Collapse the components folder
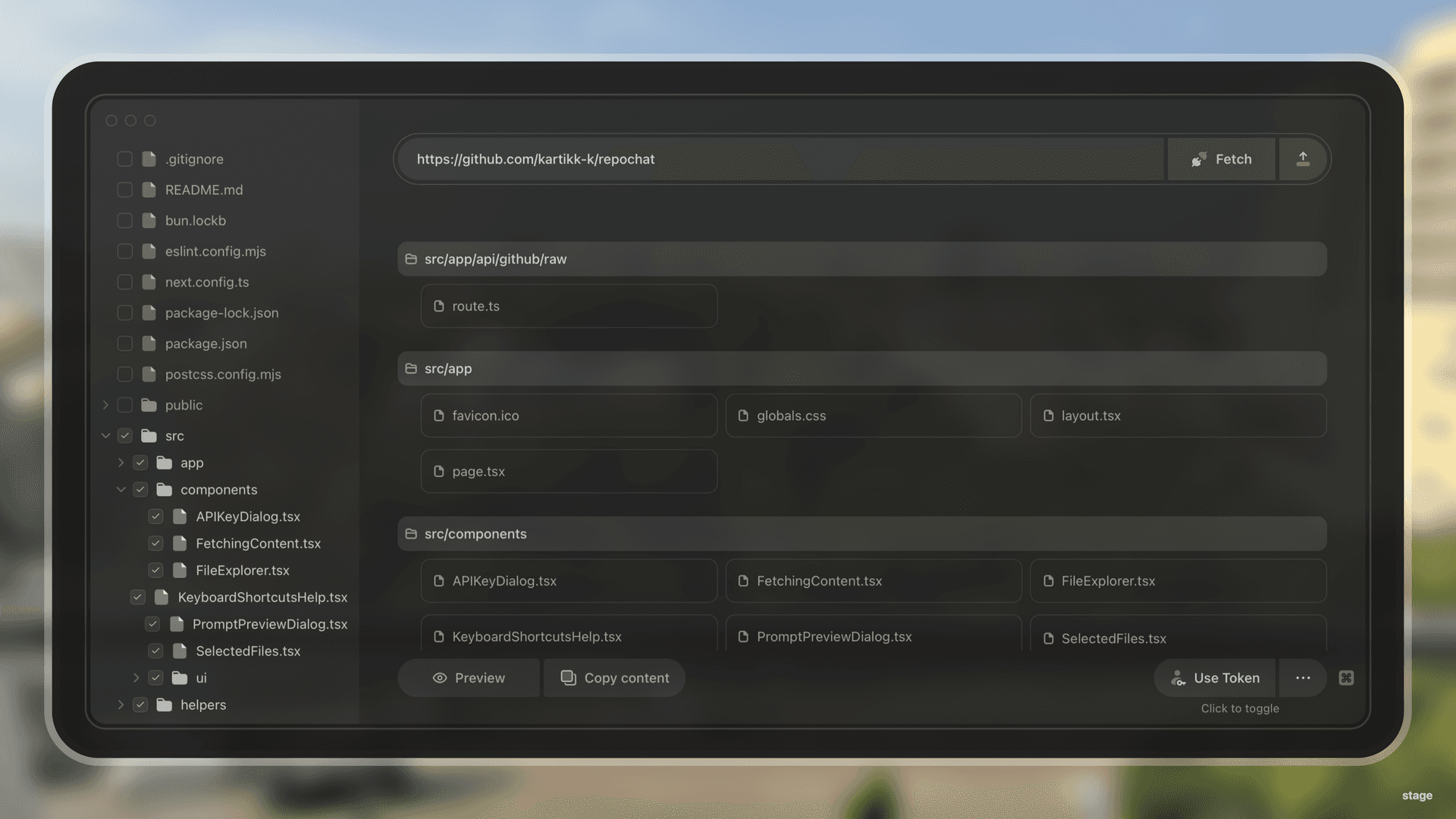Screen dimensions: 1456x819 tap(121, 490)
